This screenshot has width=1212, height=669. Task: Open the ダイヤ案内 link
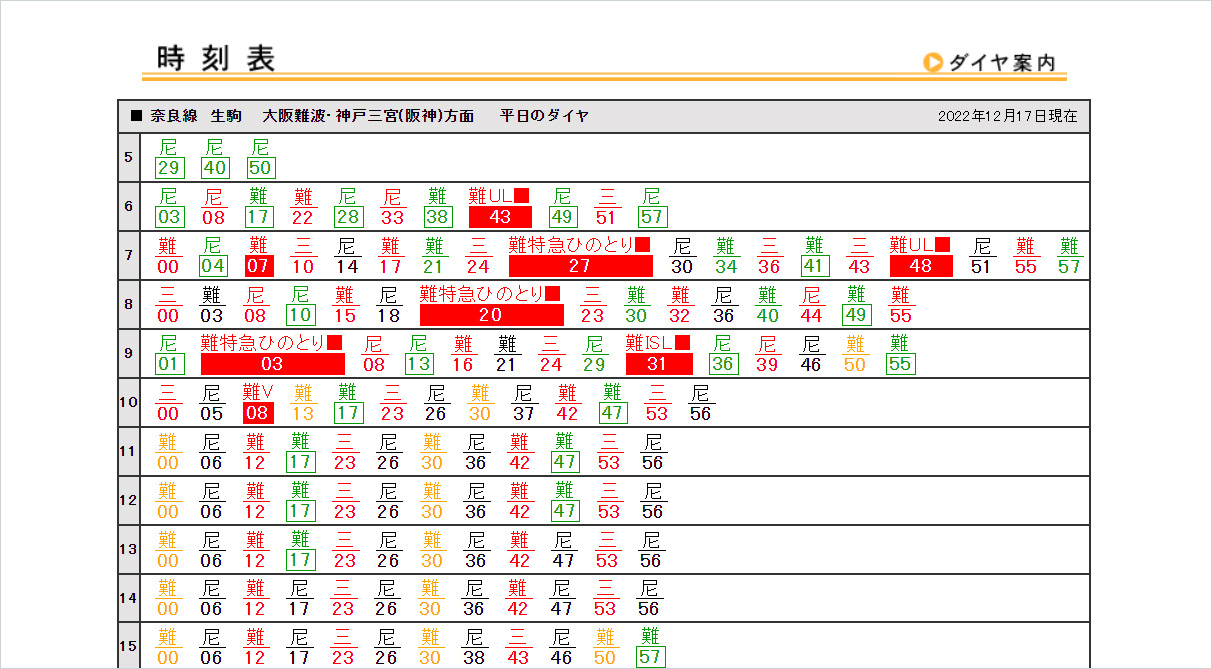click(x=1001, y=62)
